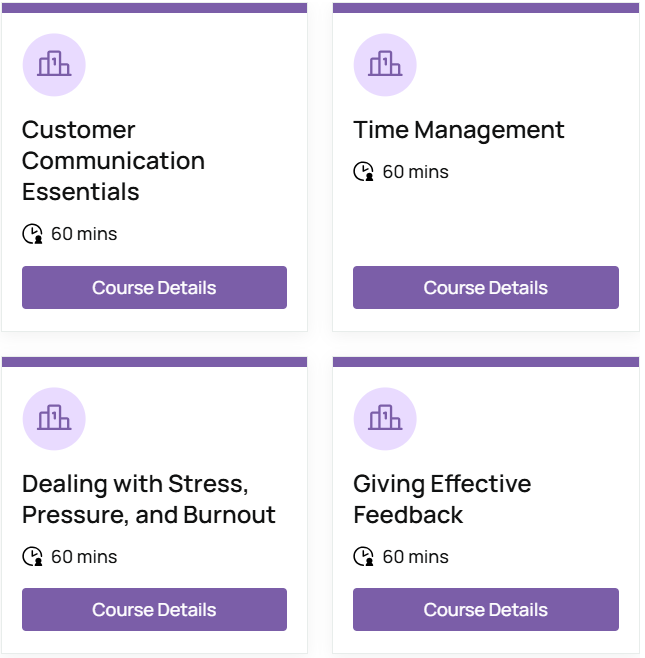
Task: Click duration clock icon under Giving Effective Feedback
Action: (x=363, y=557)
